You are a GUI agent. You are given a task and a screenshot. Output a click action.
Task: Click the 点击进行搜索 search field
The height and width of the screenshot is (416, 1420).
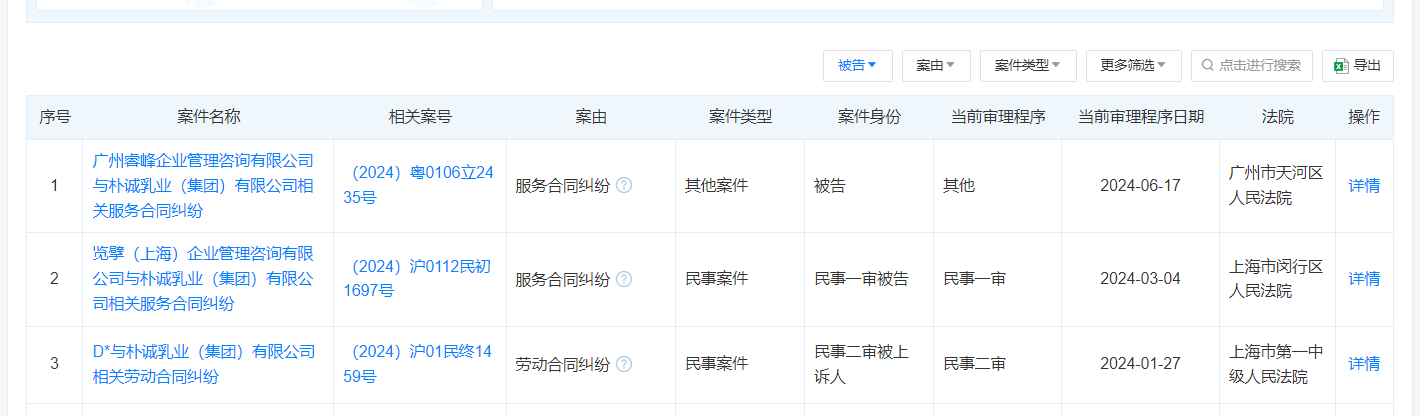coord(1259,66)
